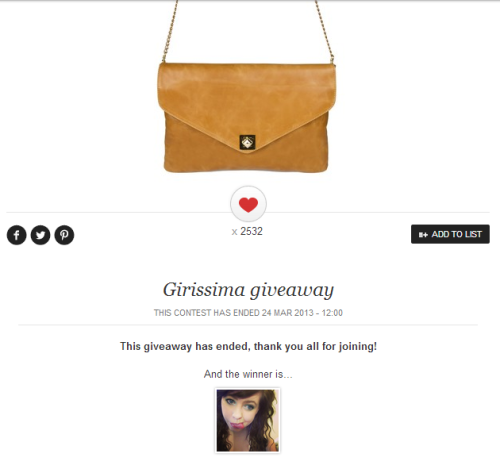This screenshot has height=465, width=500.
Task: Tweet this giveaway via Twitter icon
Action: click(40, 235)
